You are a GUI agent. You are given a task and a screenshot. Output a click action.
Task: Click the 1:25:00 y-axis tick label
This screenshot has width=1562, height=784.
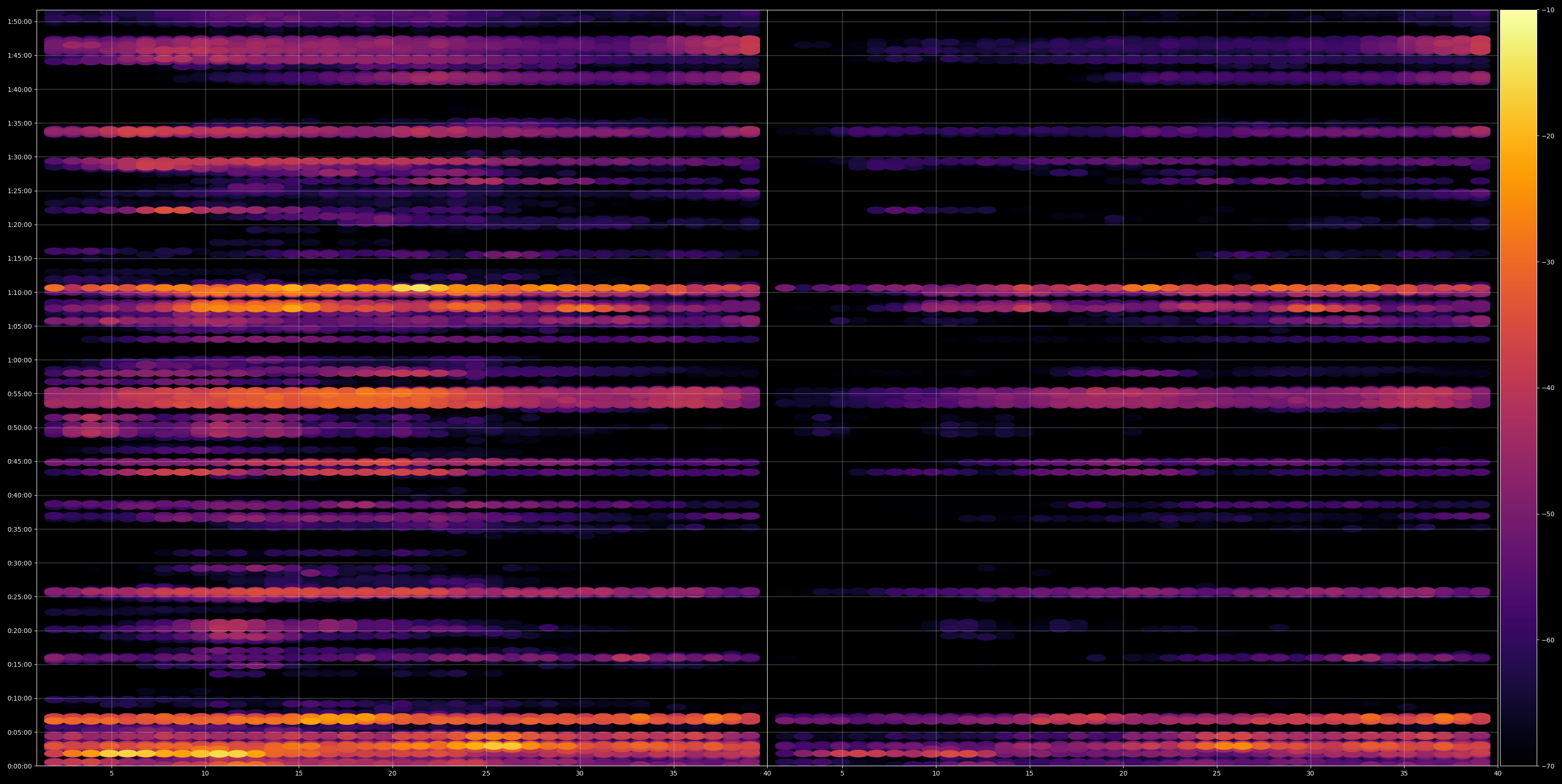(x=19, y=191)
